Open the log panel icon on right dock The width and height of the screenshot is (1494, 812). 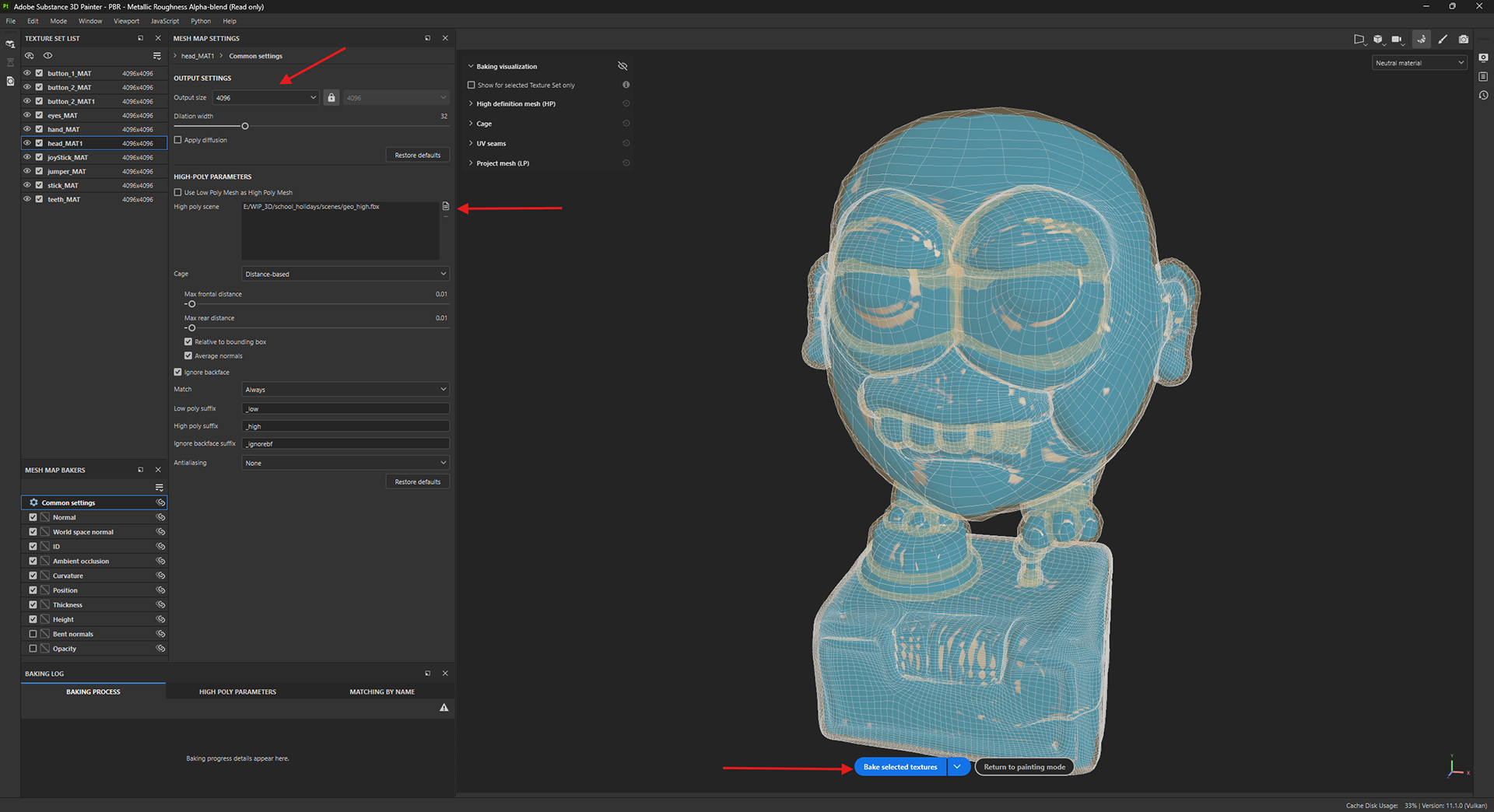pyautogui.click(x=1483, y=76)
